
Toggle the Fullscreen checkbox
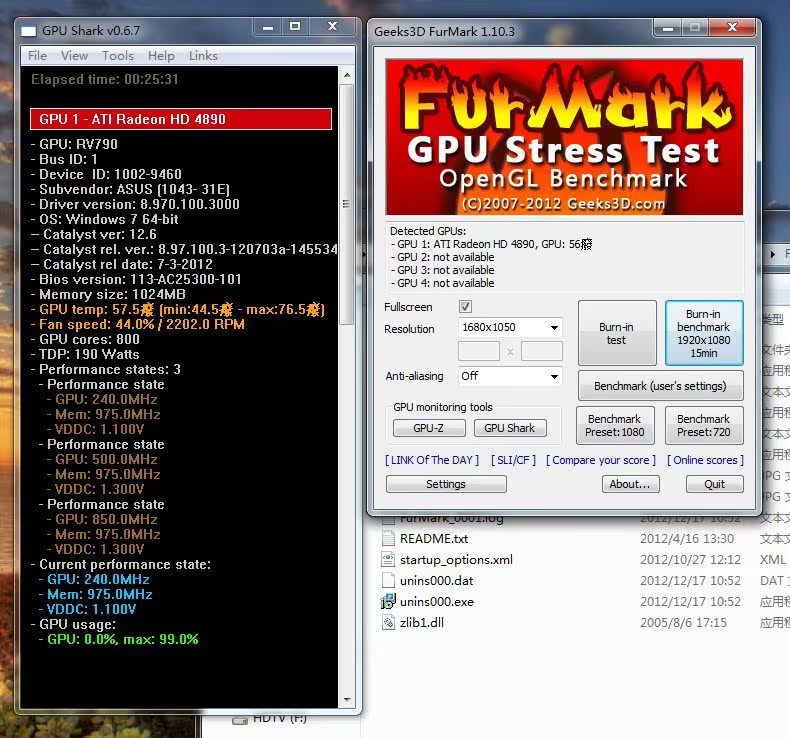465,307
